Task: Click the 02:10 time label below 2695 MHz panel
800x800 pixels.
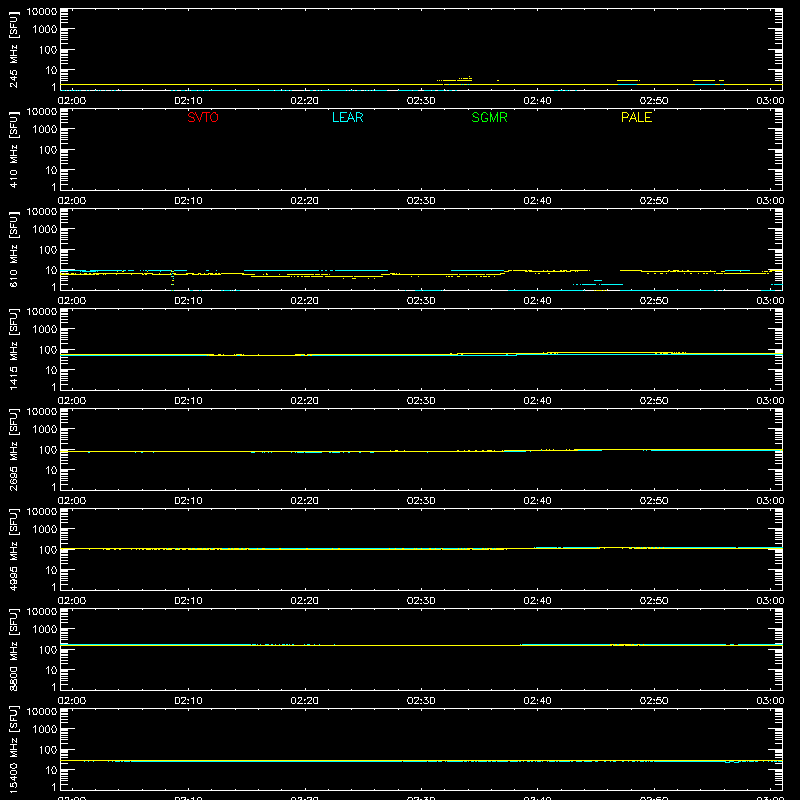Action: [x=188, y=501]
